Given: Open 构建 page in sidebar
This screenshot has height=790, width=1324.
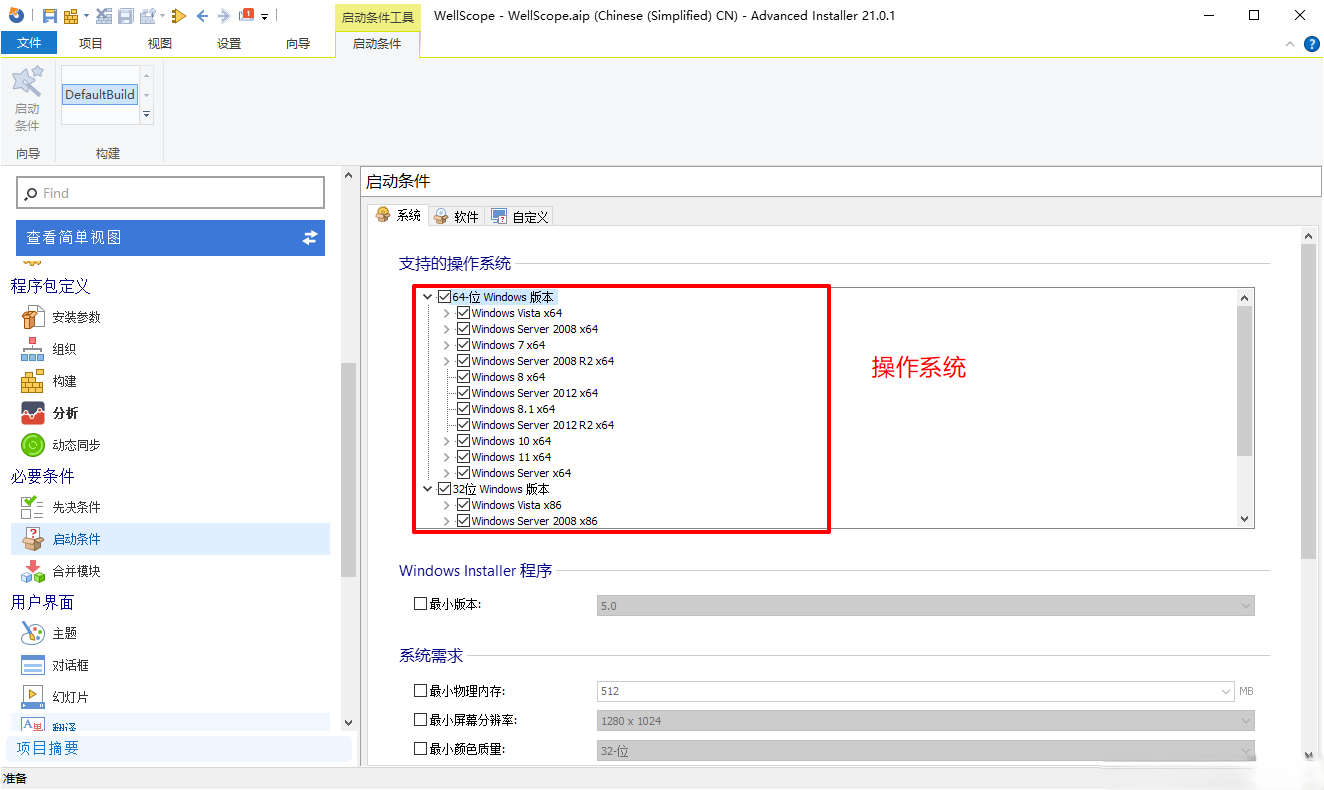Looking at the screenshot, I should [64, 381].
